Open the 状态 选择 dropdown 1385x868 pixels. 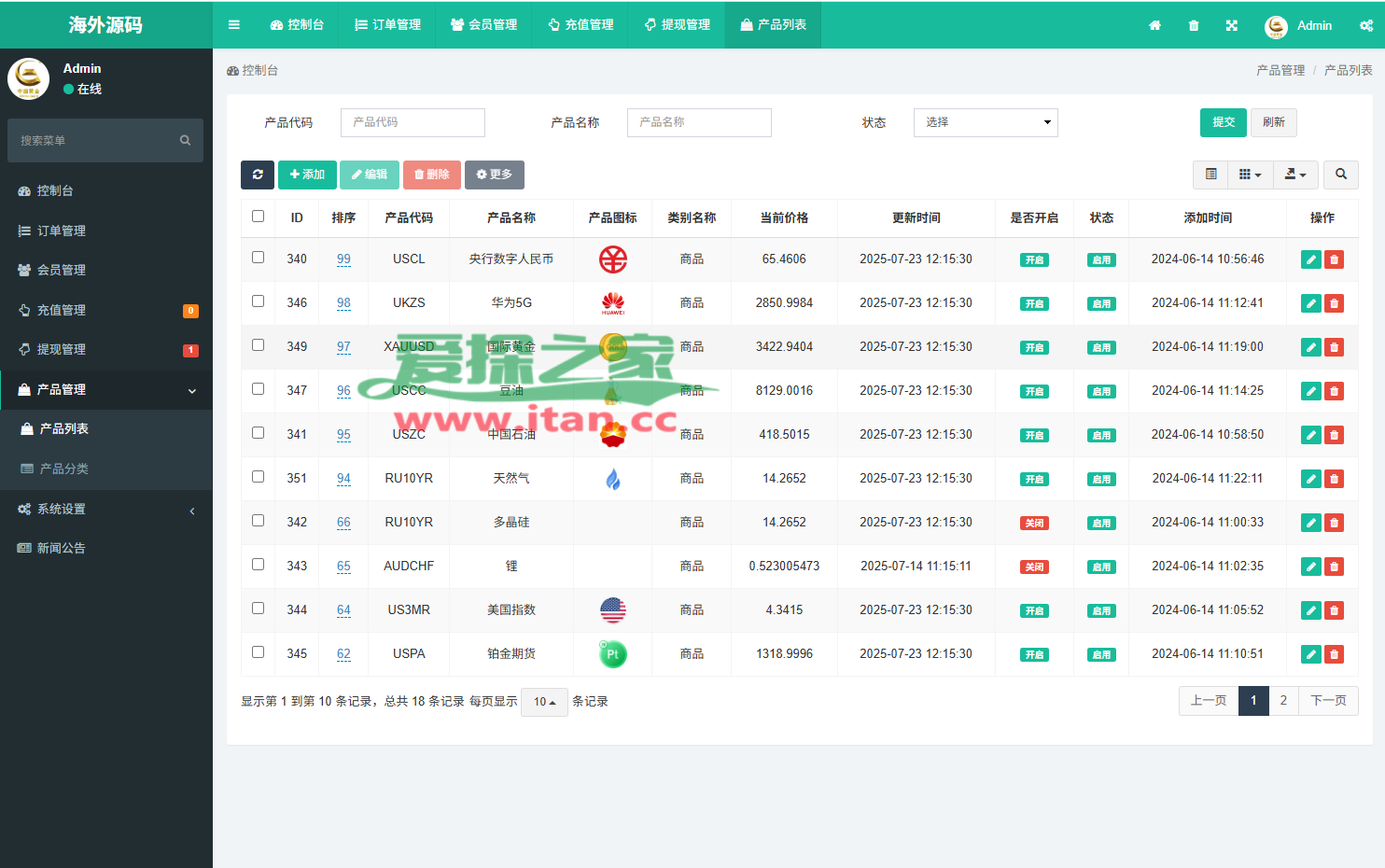pos(986,122)
